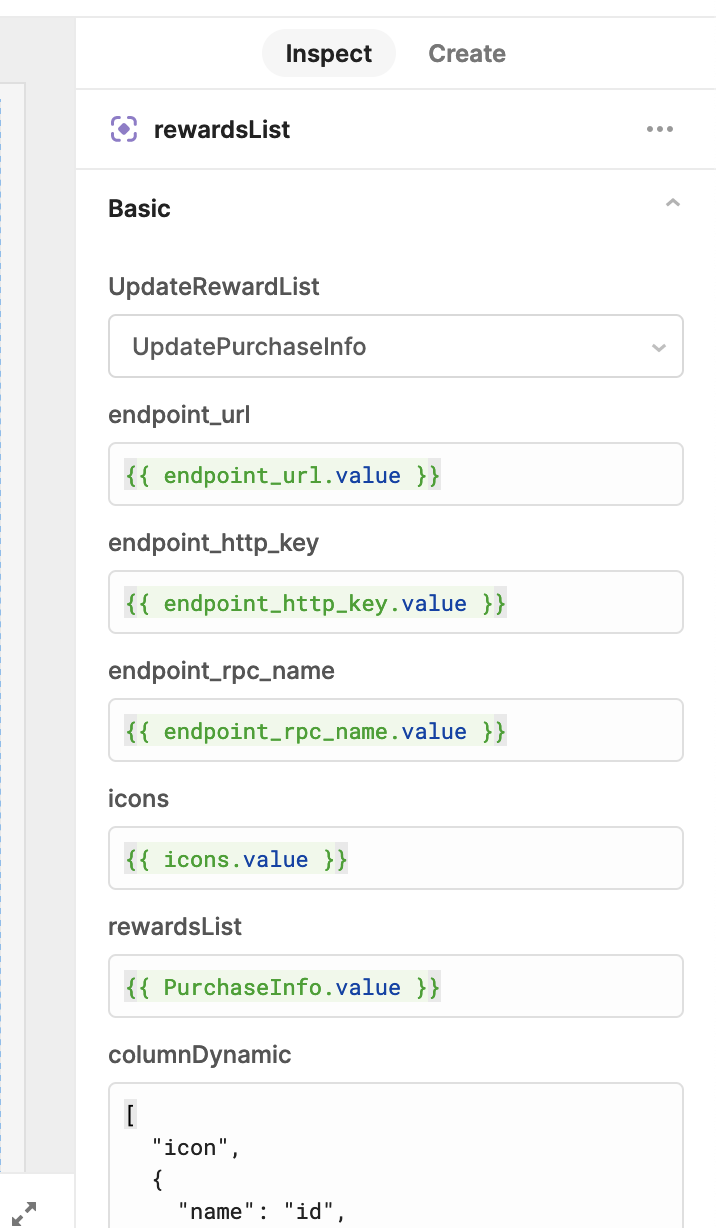Collapse the Basic section using its chevron

(673, 204)
